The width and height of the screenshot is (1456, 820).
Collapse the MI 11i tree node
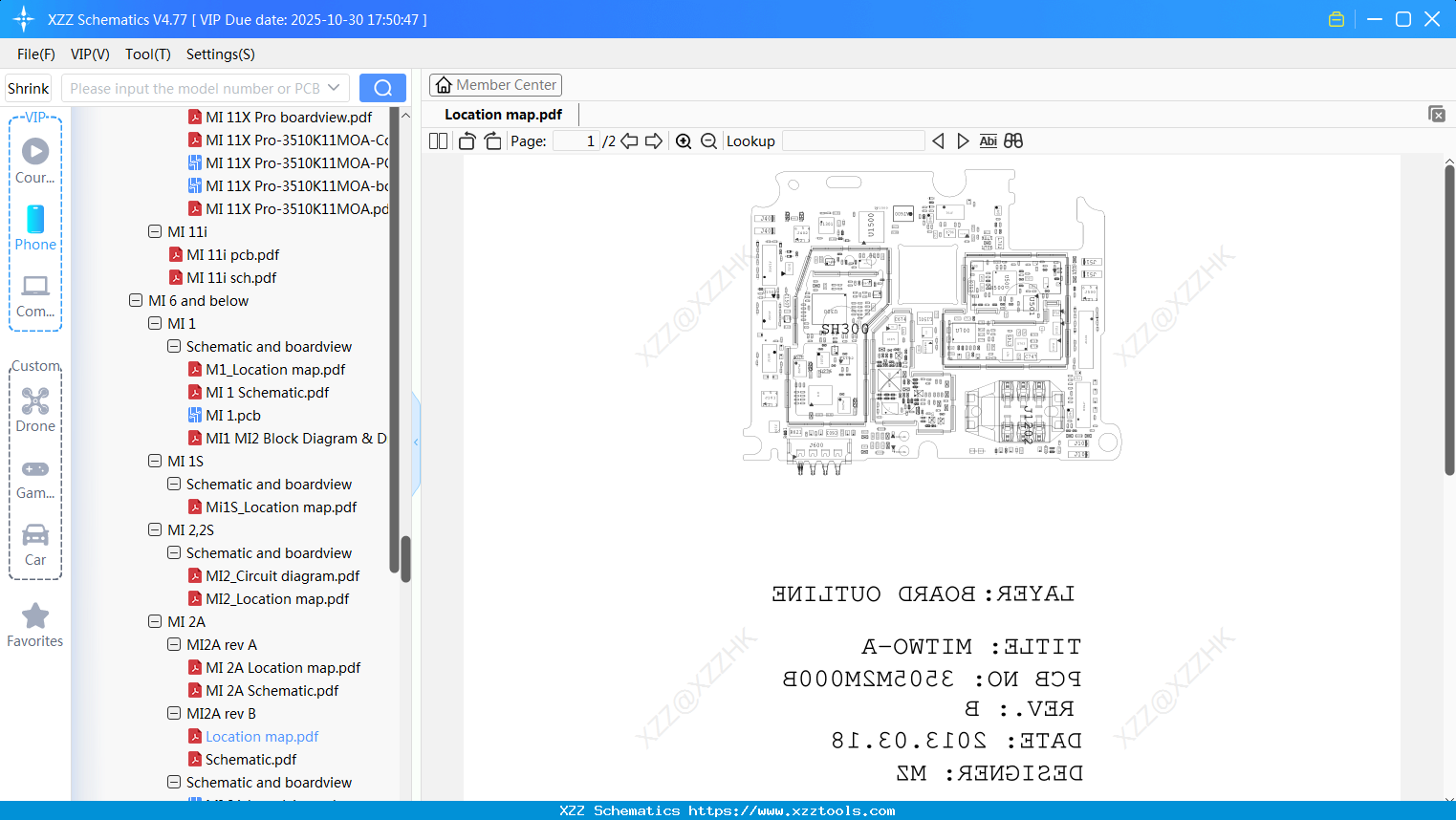pos(154,231)
